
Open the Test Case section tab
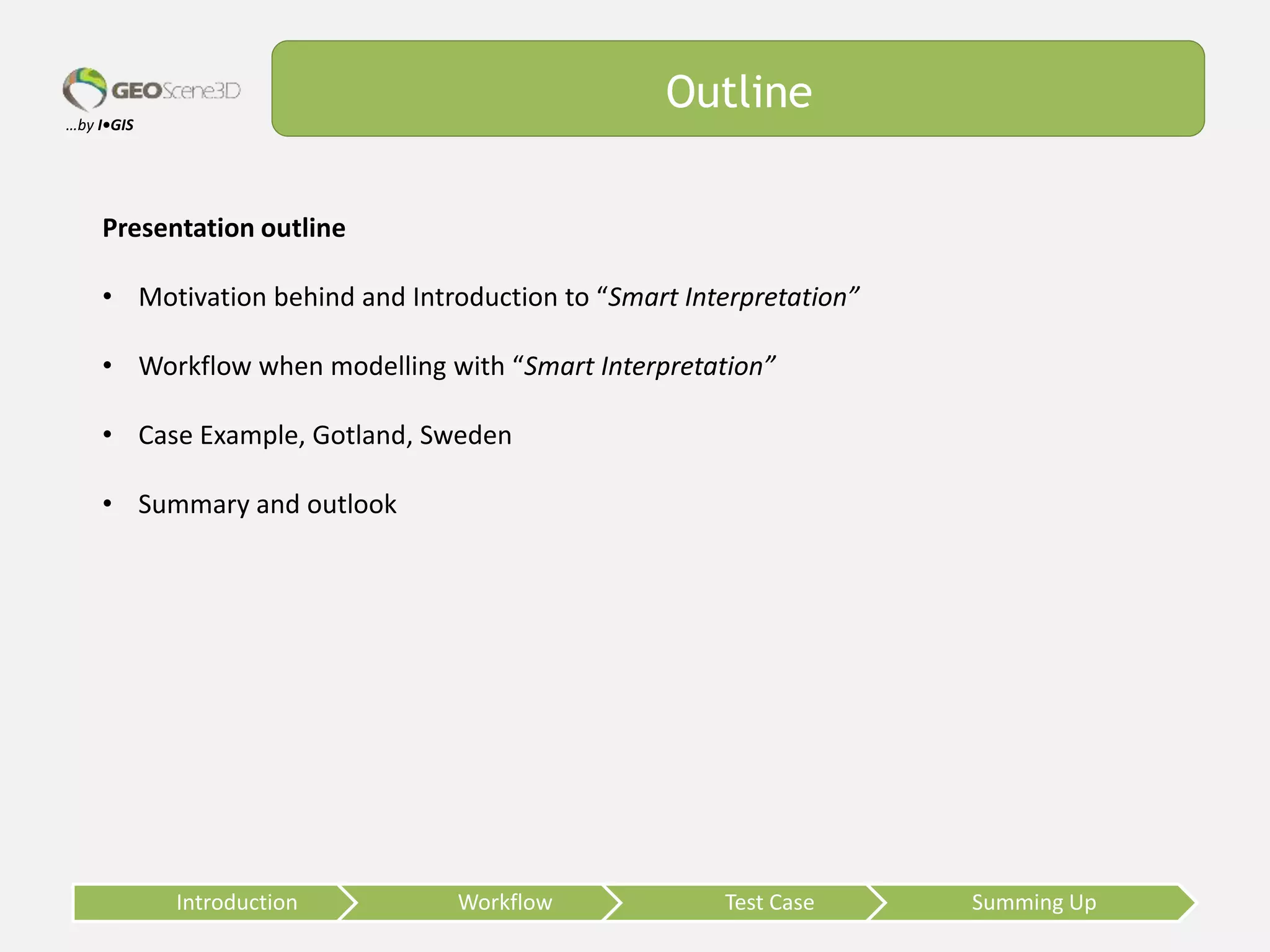769,902
